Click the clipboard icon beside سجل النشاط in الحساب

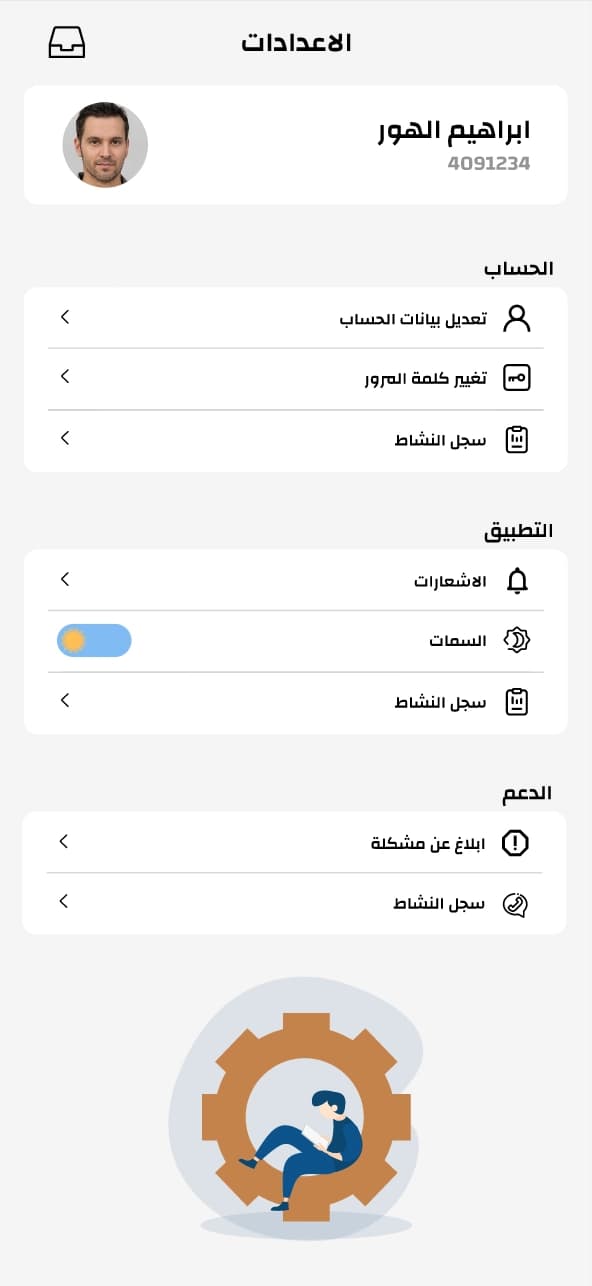(x=517, y=438)
